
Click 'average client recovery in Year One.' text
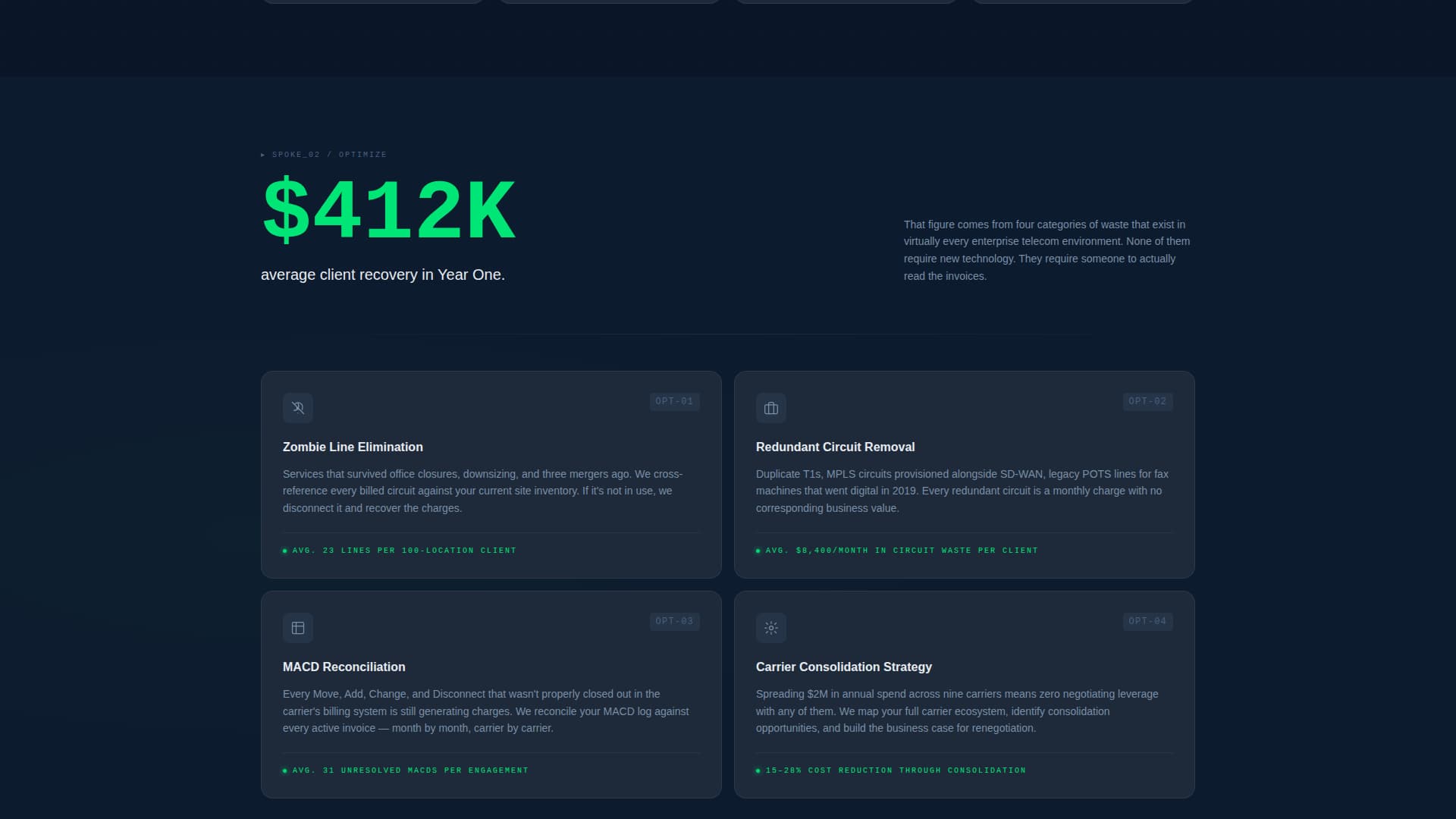pyautogui.click(x=383, y=275)
